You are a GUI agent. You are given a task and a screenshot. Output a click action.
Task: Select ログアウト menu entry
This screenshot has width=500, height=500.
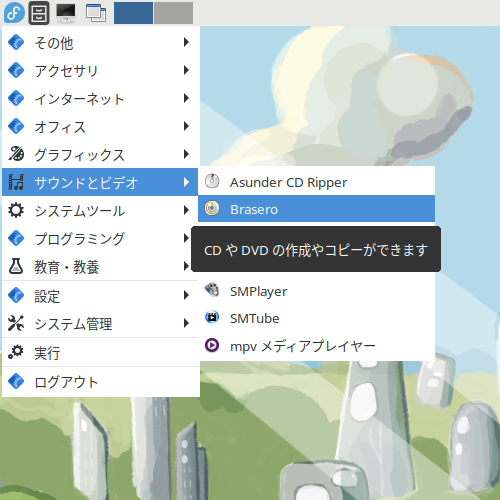coord(100,382)
